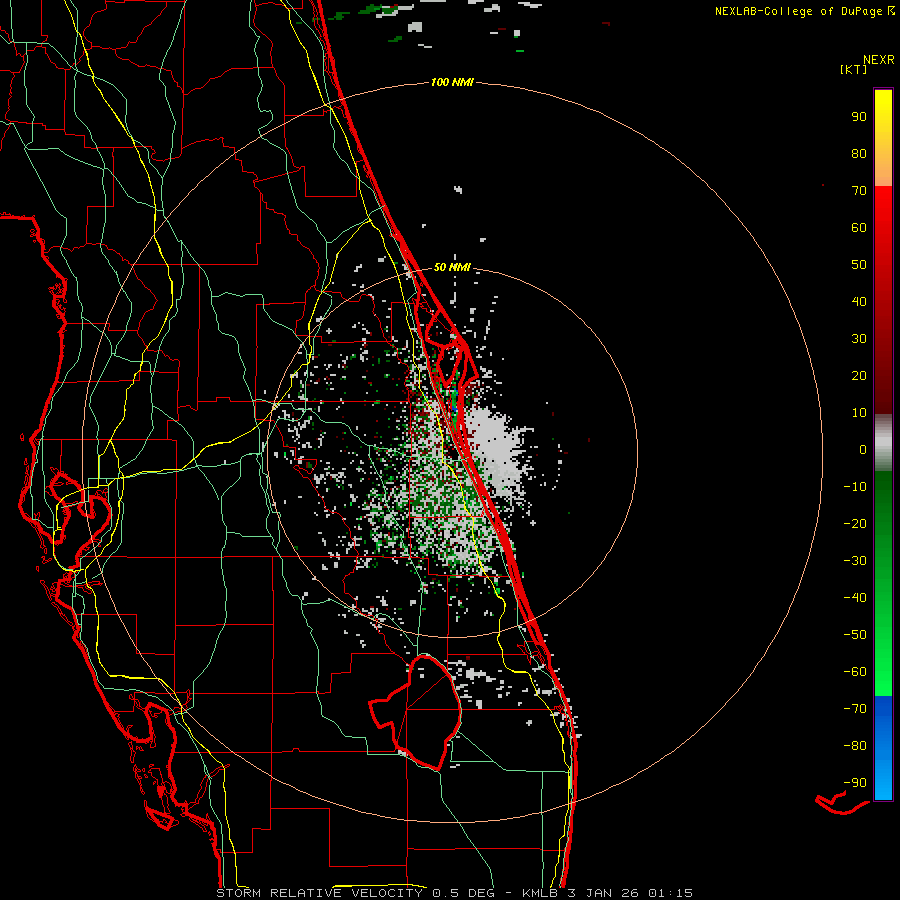Click the -20 scale value
Viewport: 900px width, 900px height.
click(x=855, y=523)
